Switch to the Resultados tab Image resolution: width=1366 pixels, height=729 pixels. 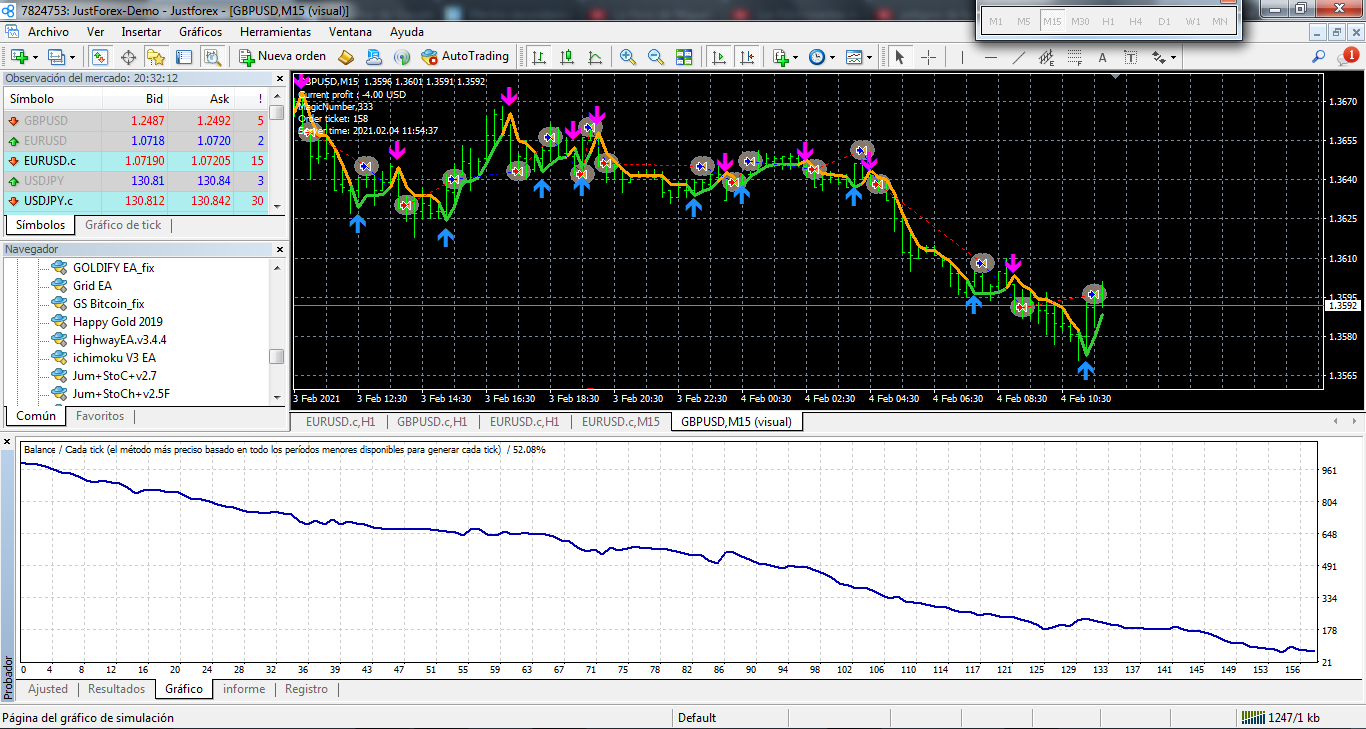pyautogui.click(x=116, y=689)
